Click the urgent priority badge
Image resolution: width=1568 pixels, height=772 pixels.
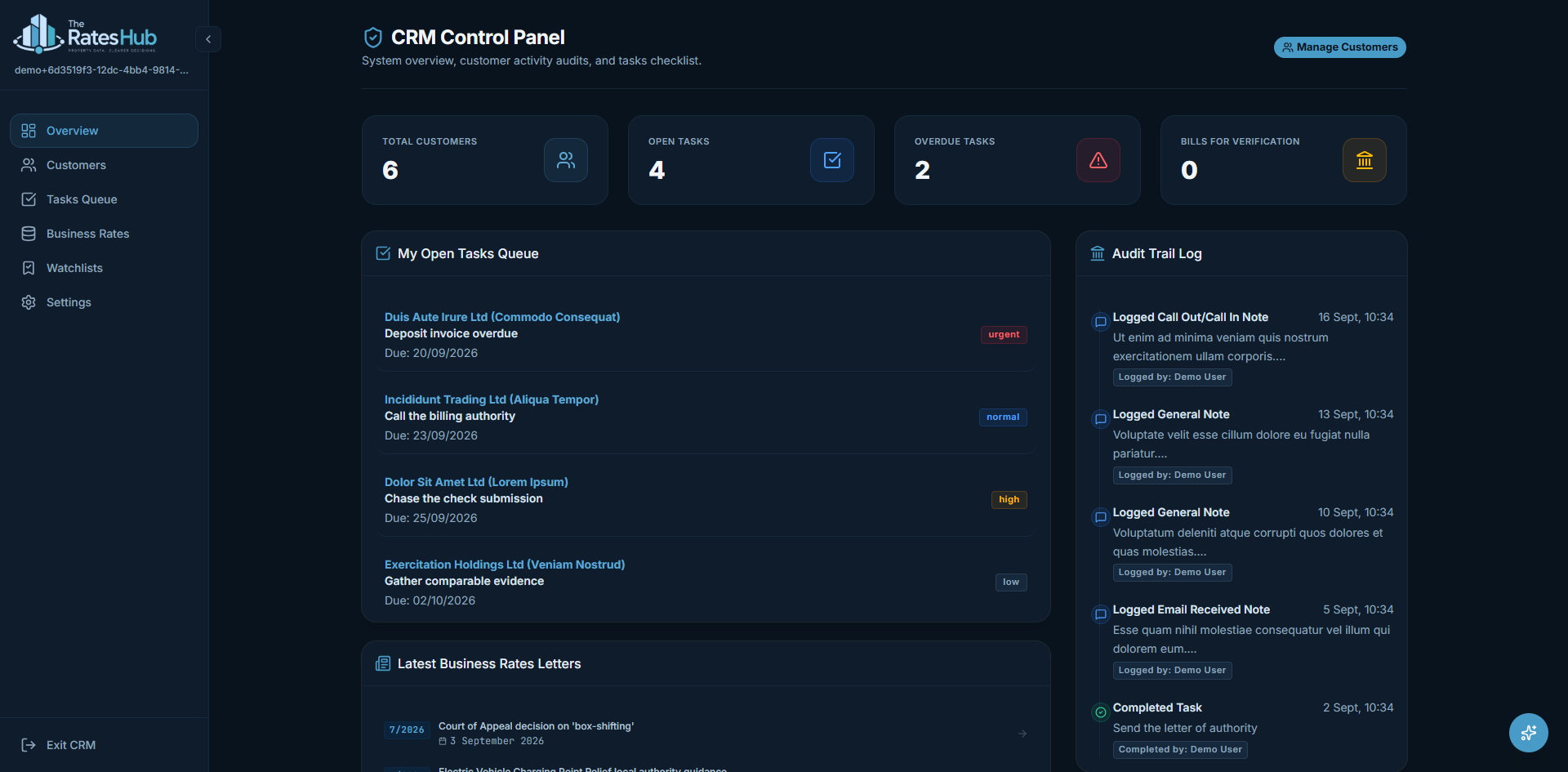click(x=1004, y=335)
